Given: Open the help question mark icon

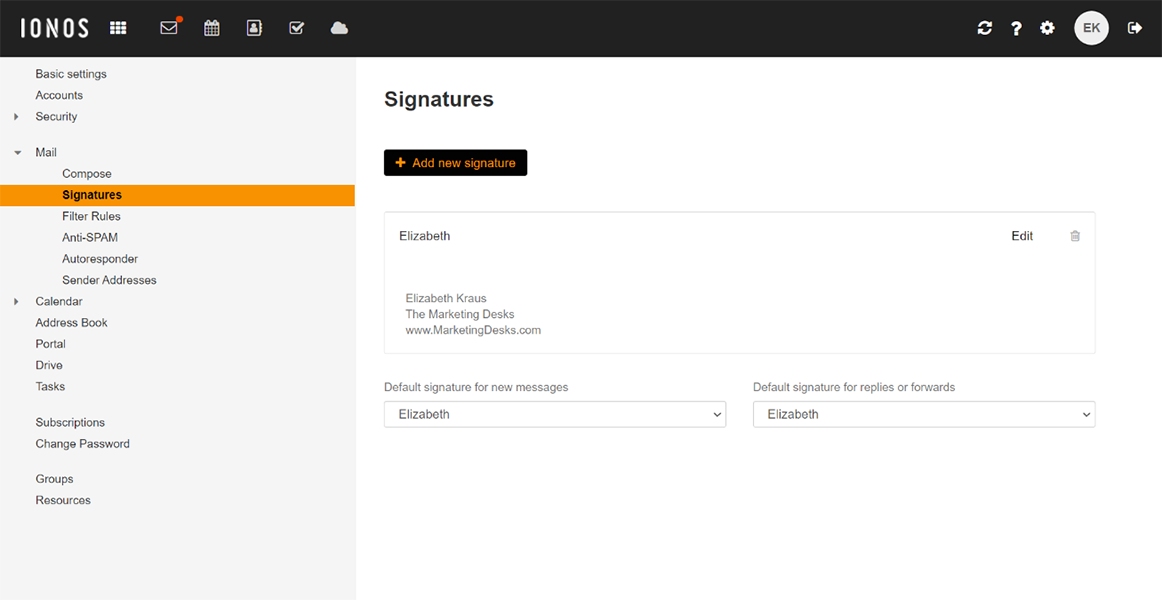Looking at the screenshot, I should pyautogui.click(x=1016, y=28).
